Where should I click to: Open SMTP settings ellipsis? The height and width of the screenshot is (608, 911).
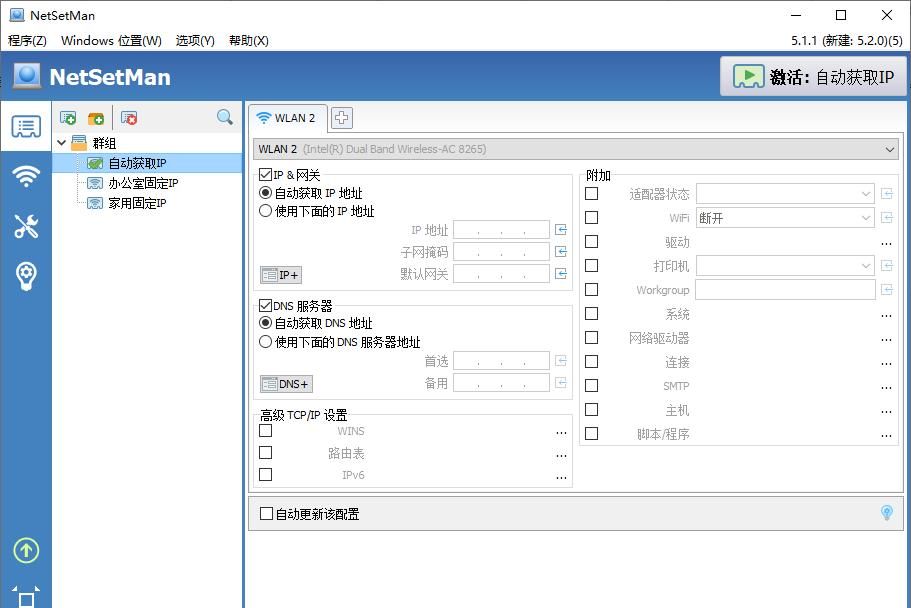click(x=886, y=387)
